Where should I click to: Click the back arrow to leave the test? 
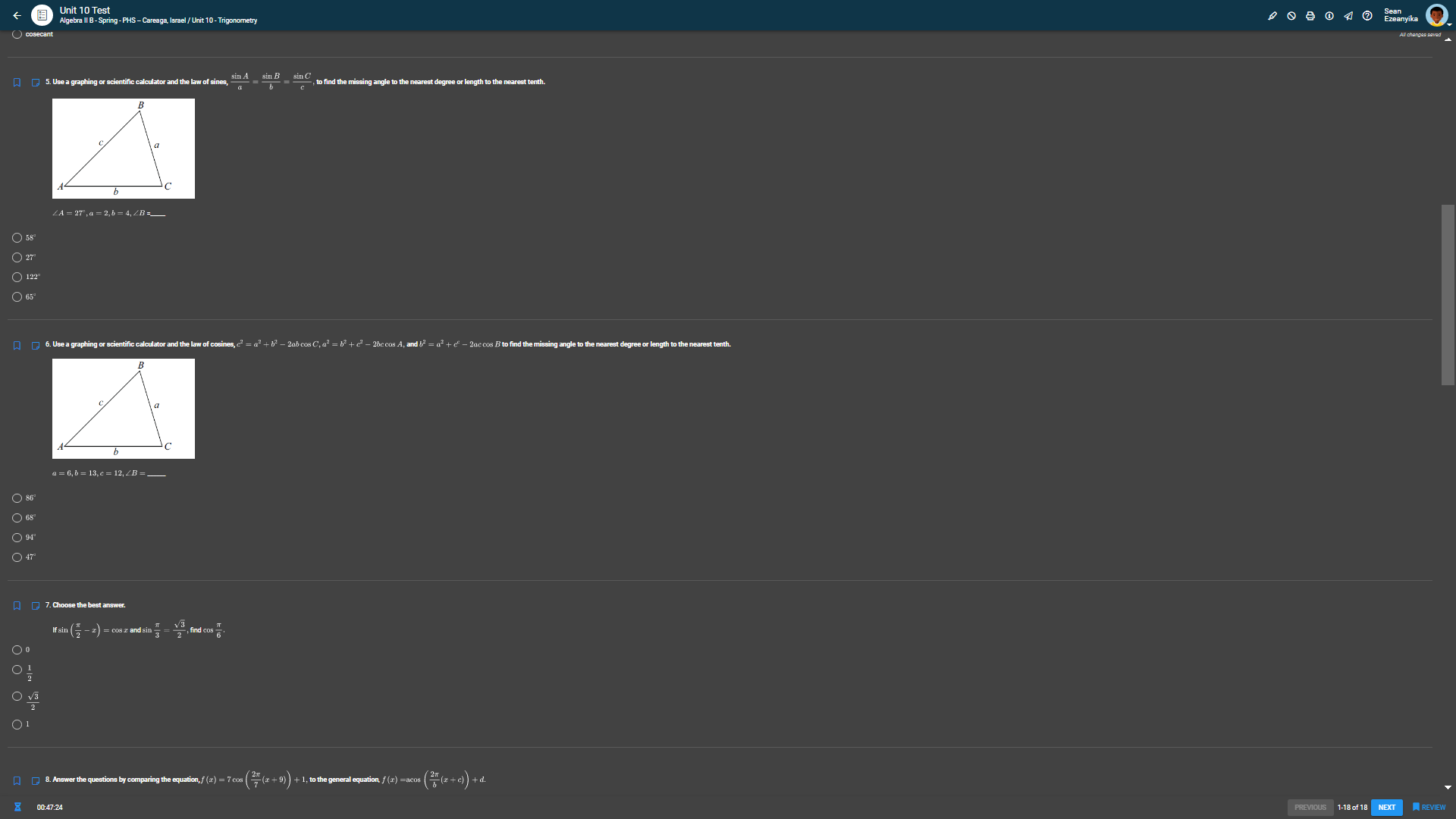click(17, 15)
